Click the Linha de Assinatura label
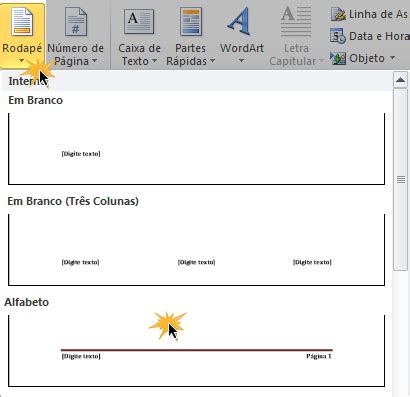This screenshot has height=397, width=410. [379, 14]
